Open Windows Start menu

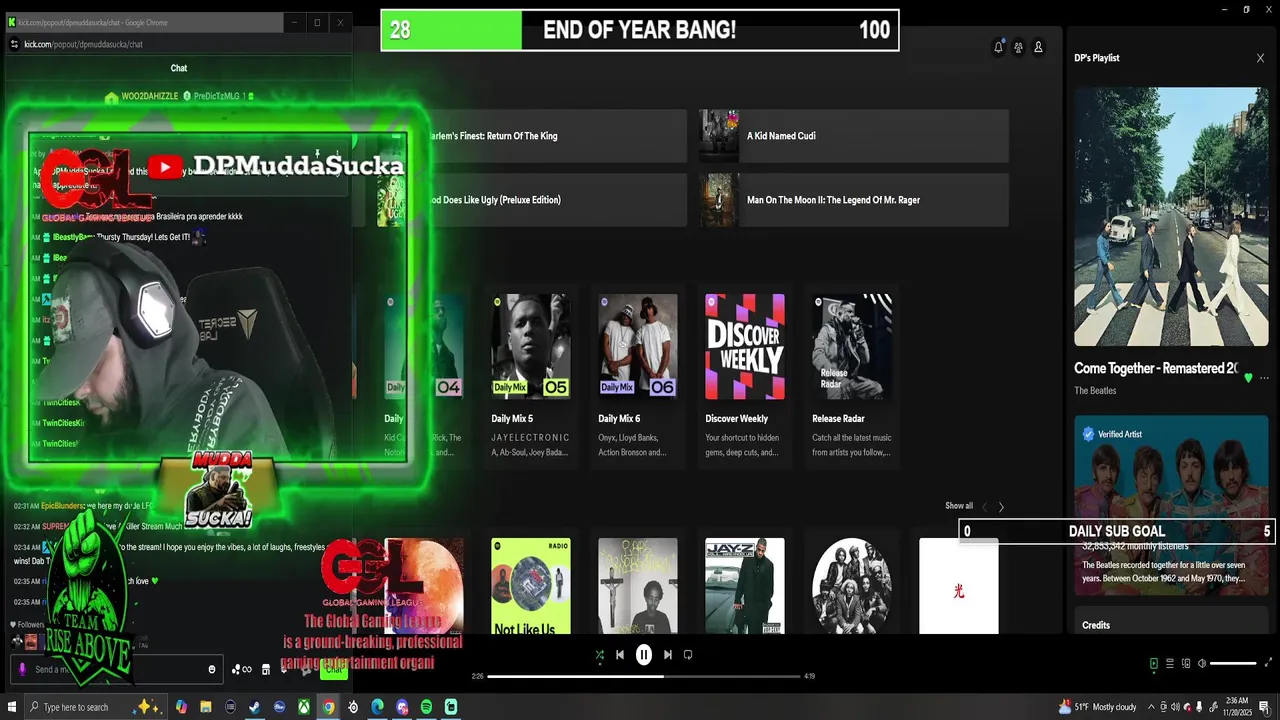(x=12, y=707)
